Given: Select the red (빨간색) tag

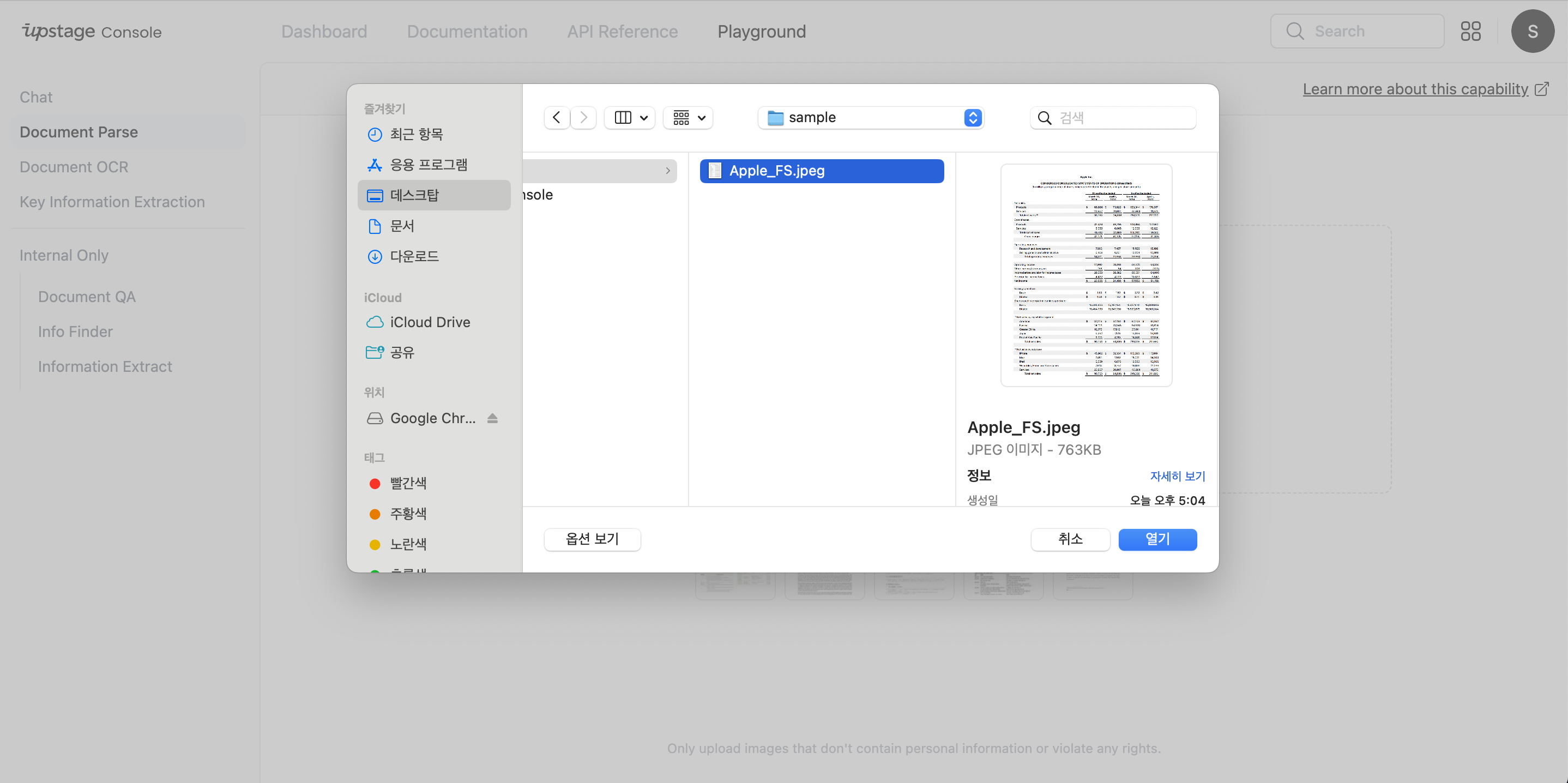Looking at the screenshot, I should tap(408, 484).
